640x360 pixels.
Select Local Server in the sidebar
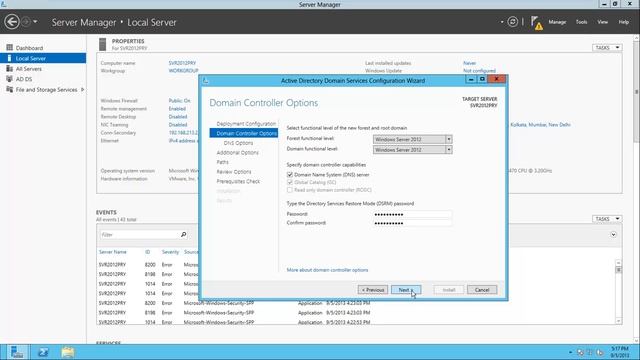coord(43,58)
